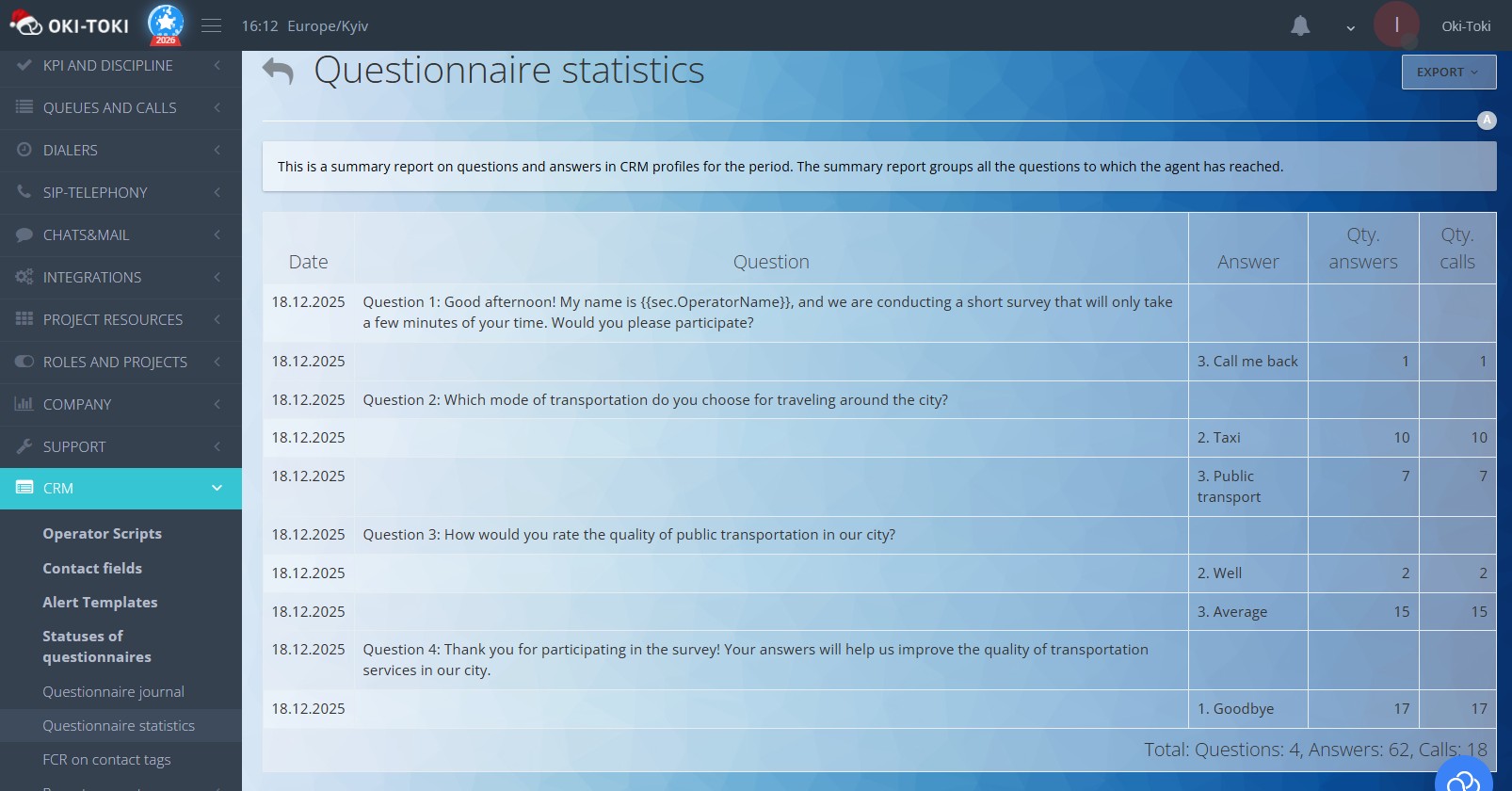The image size is (1512, 791).
Task: Open the chat bubble widget
Action: pos(1463,780)
